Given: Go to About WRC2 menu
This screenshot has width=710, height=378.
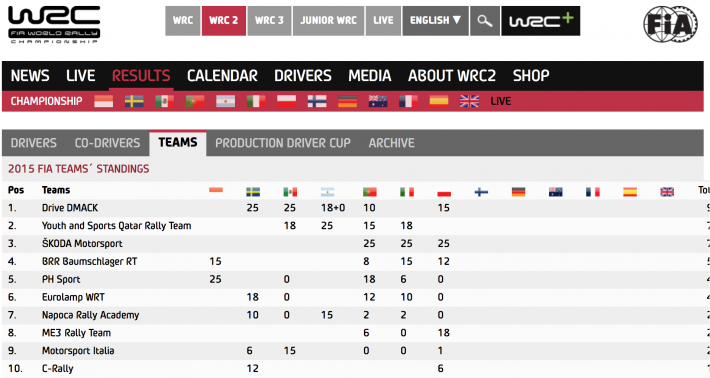Looking at the screenshot, I should pos(452,76).
